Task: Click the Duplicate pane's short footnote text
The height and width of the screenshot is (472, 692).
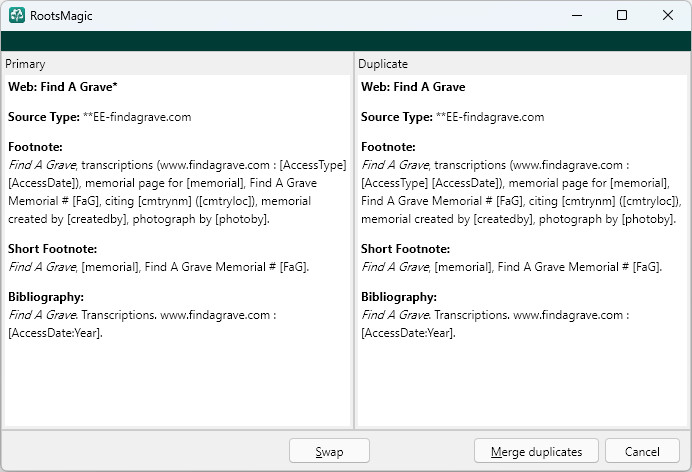Action: click(512, 267)
